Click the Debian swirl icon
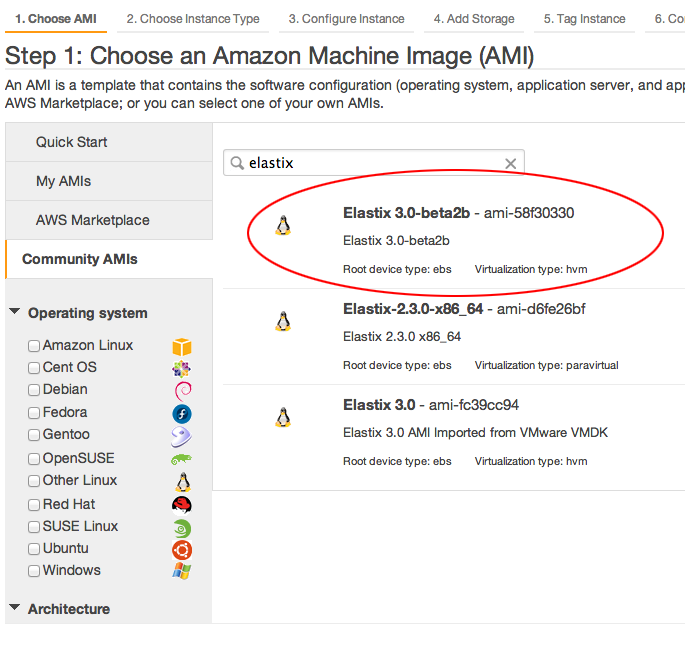This screenshot has width=685, height=645. [x=183, y=391]
